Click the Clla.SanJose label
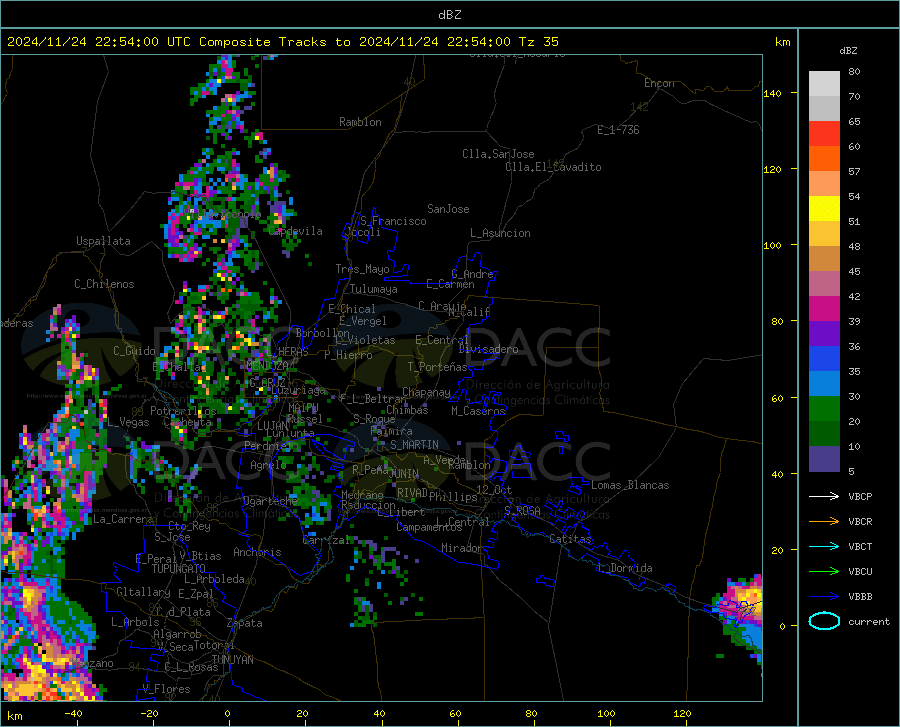This screenshot has height=727, width=900. (498, 154)
